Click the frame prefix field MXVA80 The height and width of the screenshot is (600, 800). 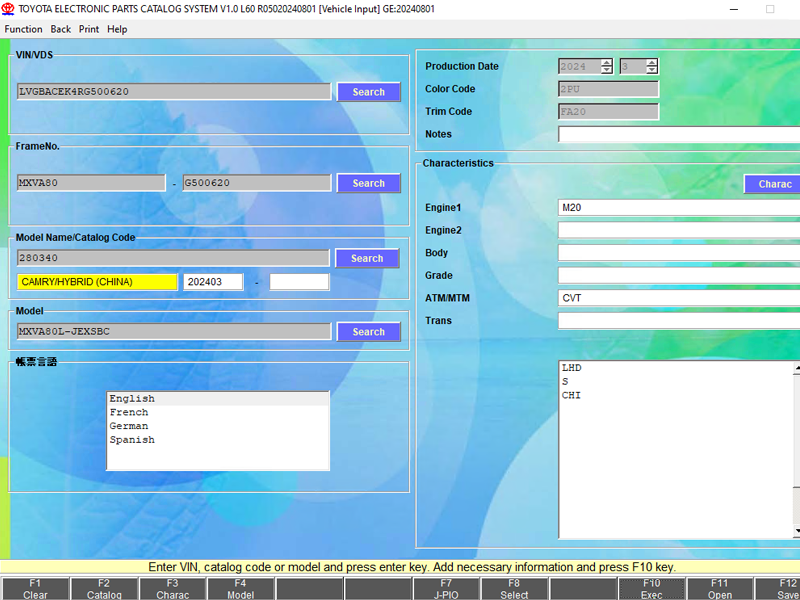point(91,183)
